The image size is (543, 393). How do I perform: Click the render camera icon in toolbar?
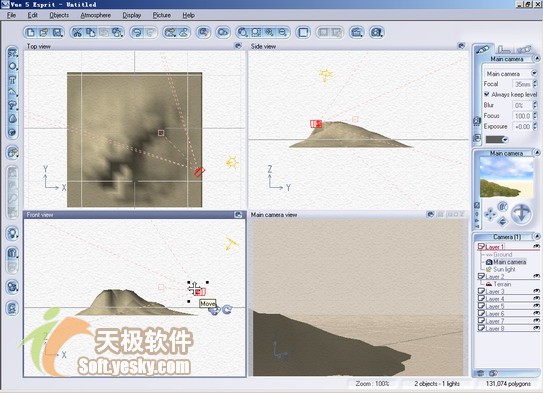pos(376,33)
